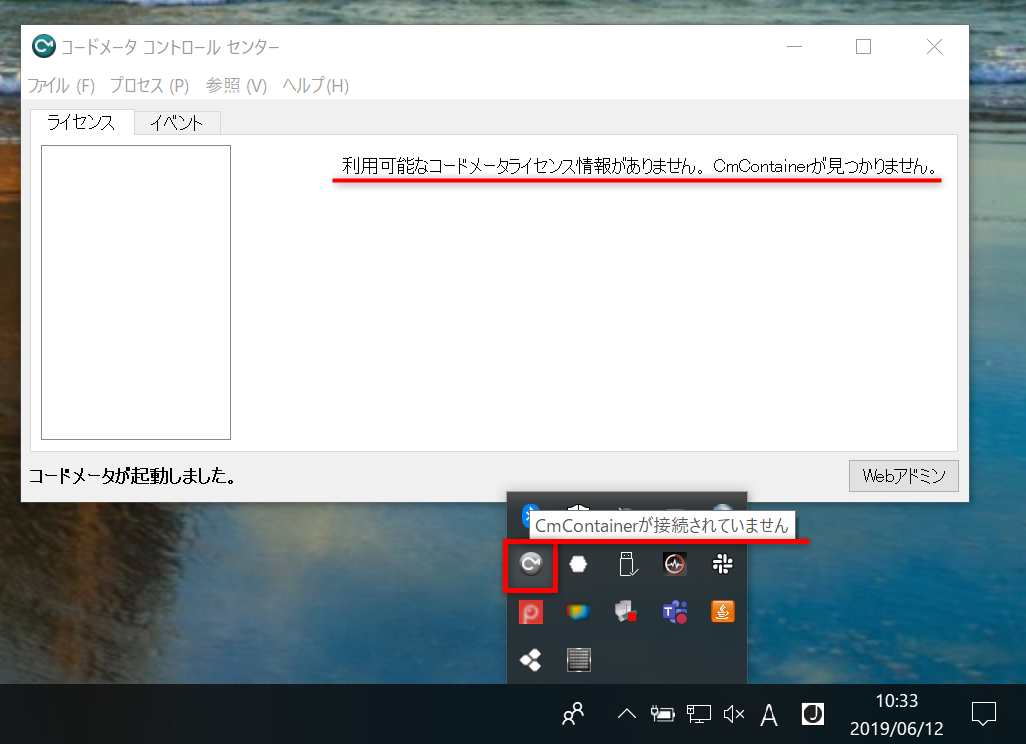Close the CodeMeter Control Center window
The height and width of the screenshot is (744, 1026).
click(934, 46)
